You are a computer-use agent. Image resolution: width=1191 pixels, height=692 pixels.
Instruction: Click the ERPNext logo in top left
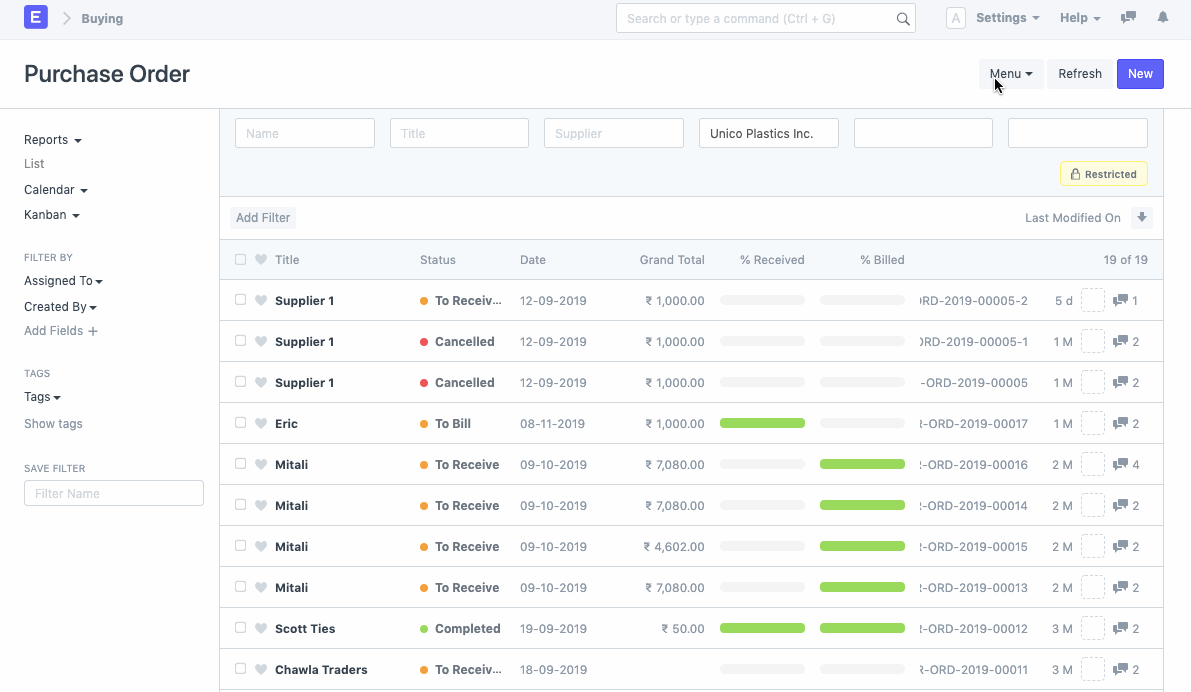coord(35,17)
